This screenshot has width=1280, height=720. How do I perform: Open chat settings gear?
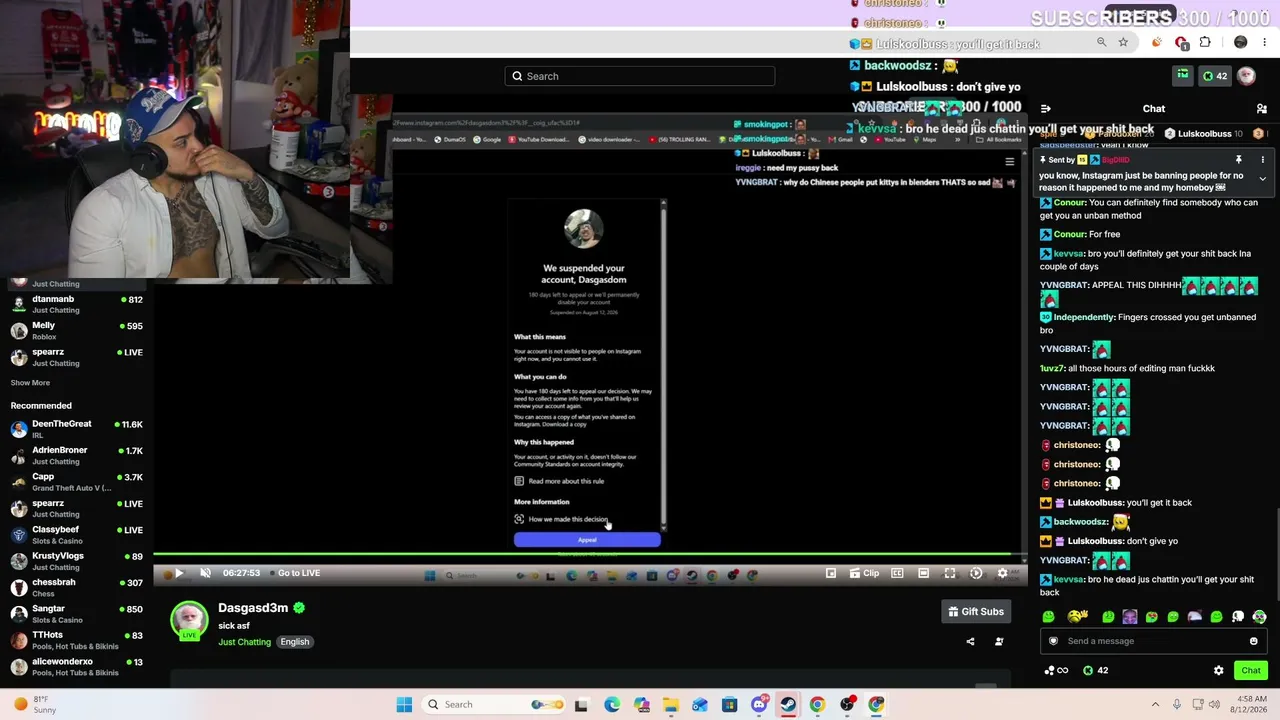pos(1219,671)
